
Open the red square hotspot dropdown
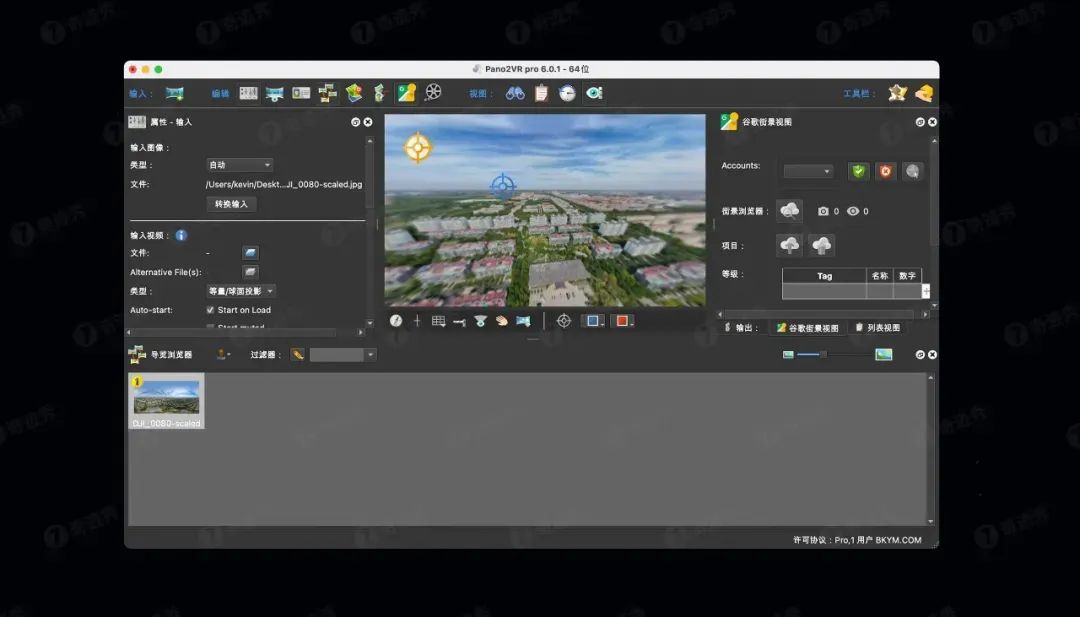click(622, 321)
